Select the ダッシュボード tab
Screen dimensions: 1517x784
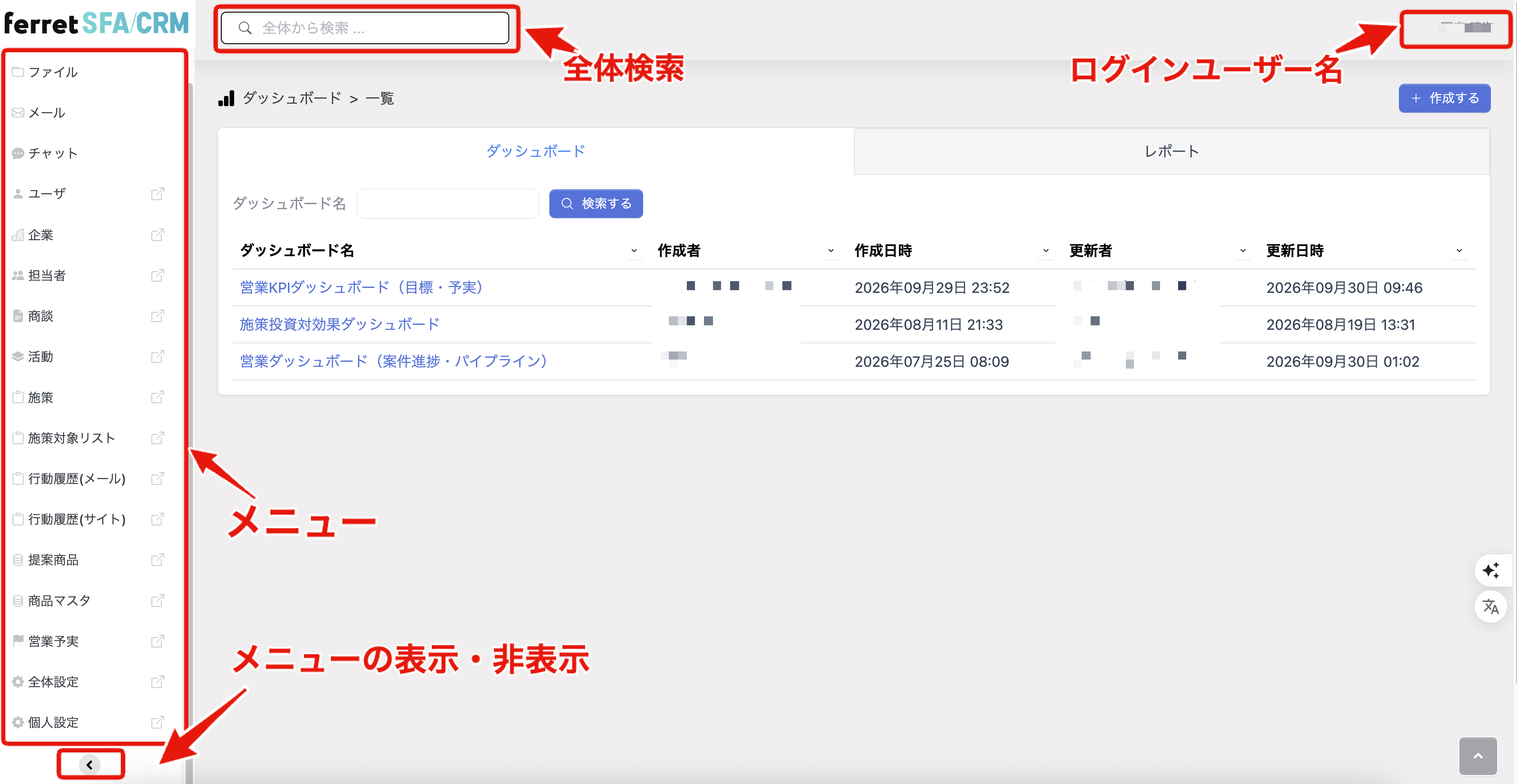[x=536, y=151]
